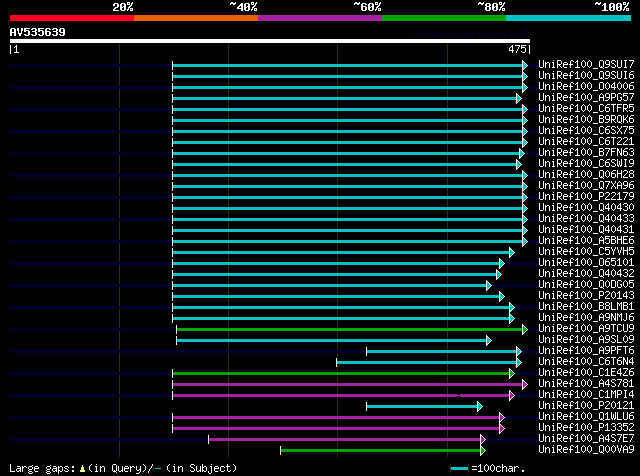
Task: Select the UniRef100_B9RQK6 entry
Action: (586, 120)
